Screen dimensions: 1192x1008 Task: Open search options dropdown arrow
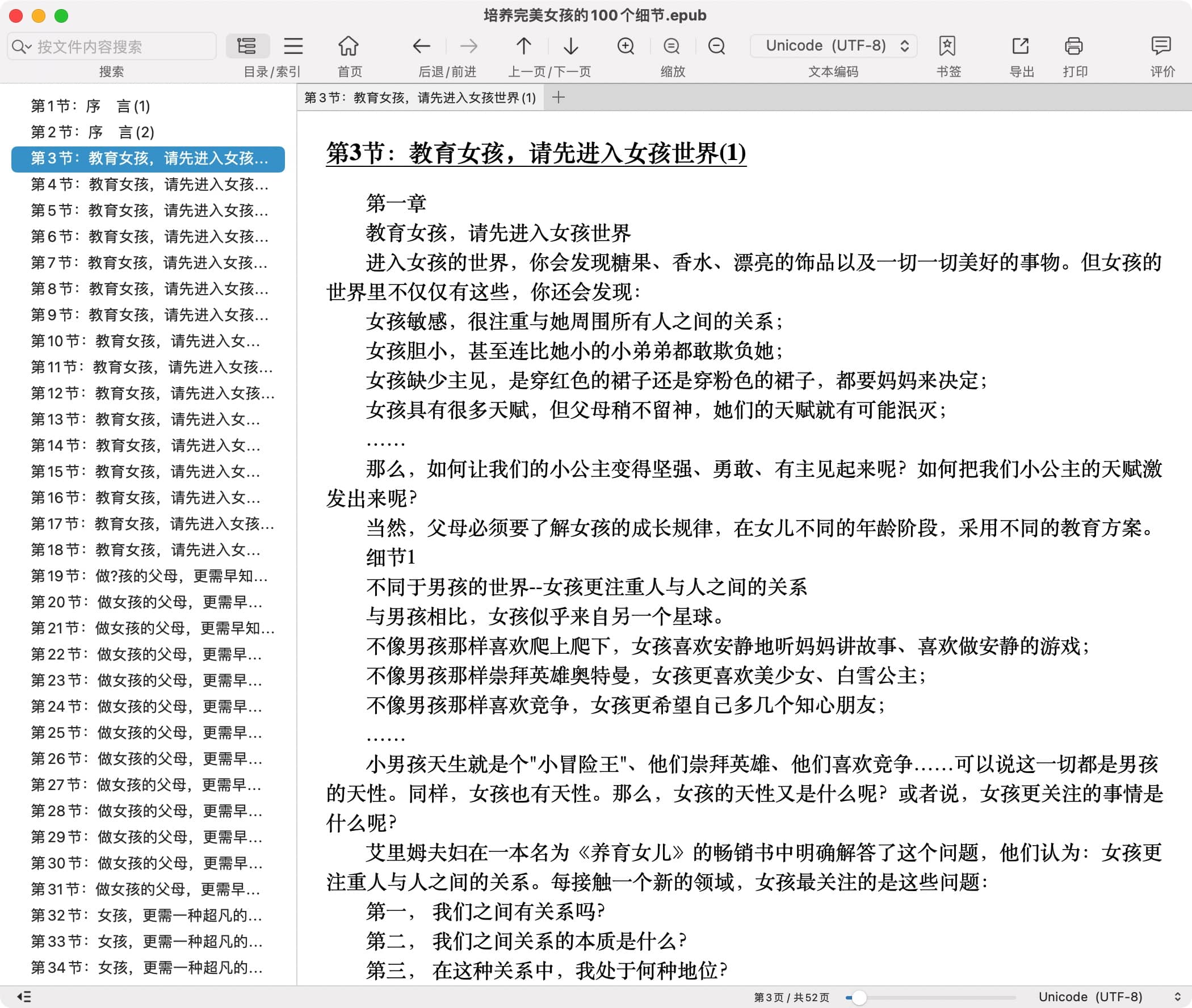[x=28, y=47]
